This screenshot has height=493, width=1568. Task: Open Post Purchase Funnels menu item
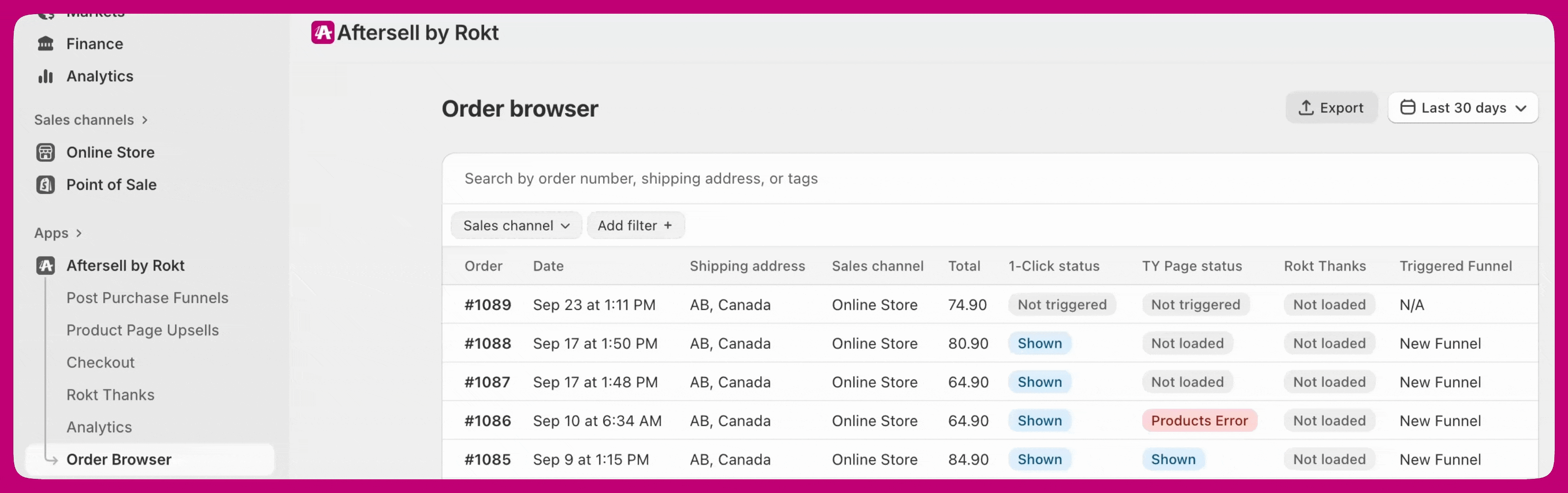pyautogui.click(x=147, y=298)
